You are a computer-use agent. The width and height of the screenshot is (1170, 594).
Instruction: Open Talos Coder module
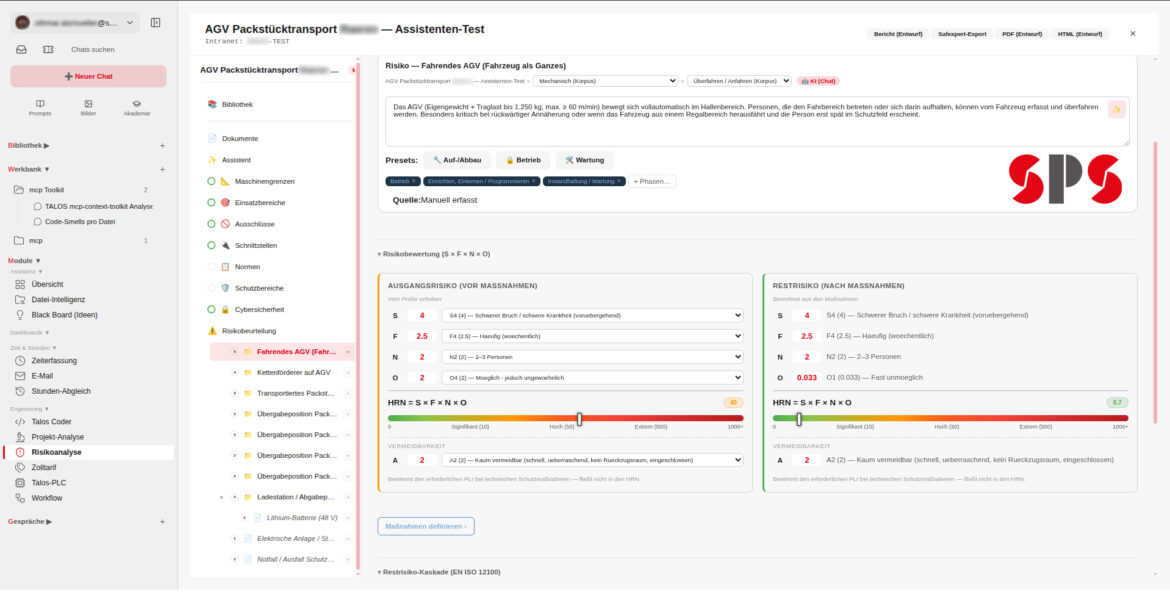click(x=51, y=422)
